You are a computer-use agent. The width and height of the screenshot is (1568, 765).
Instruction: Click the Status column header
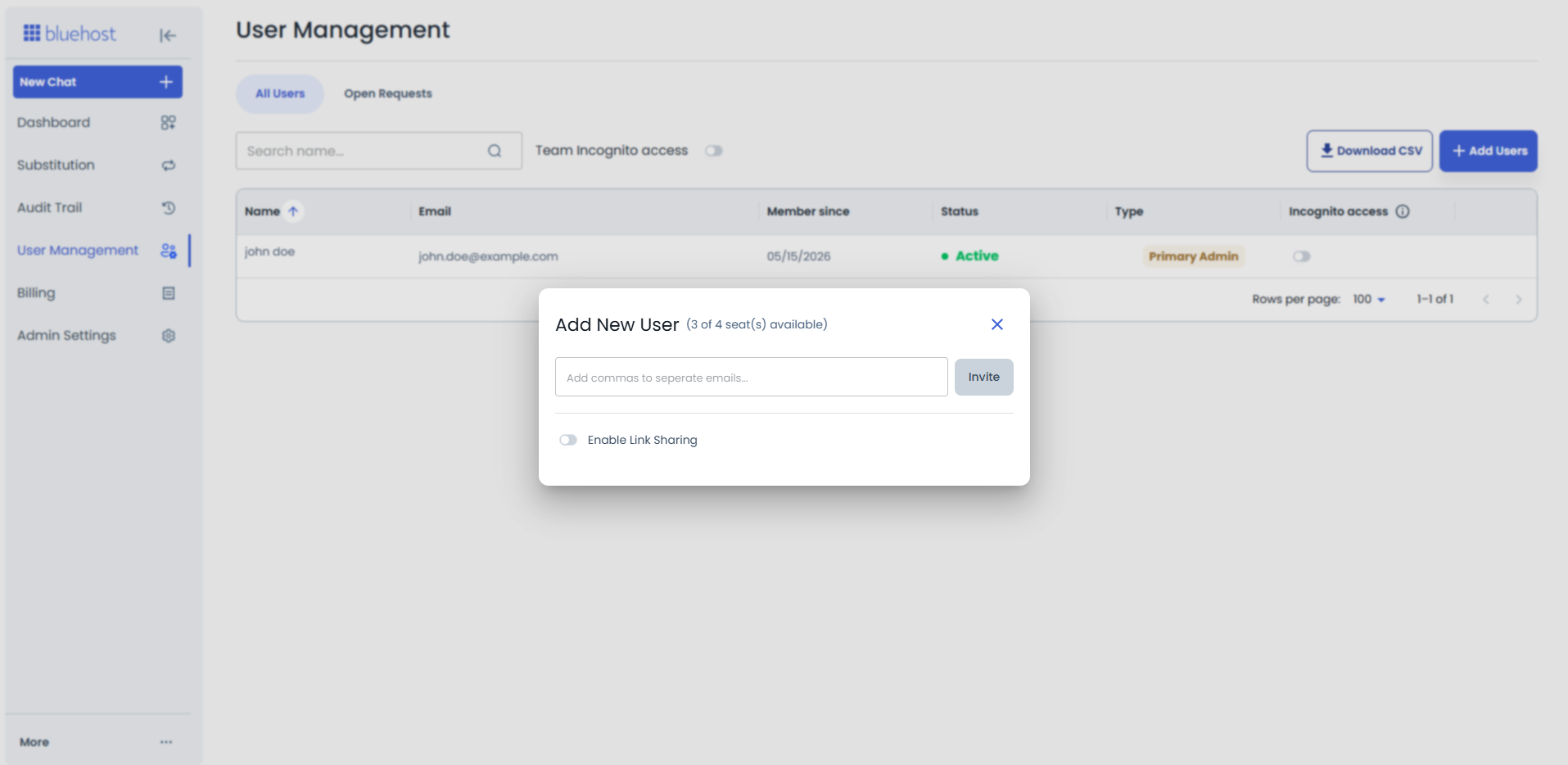click(x=960, y=211)
